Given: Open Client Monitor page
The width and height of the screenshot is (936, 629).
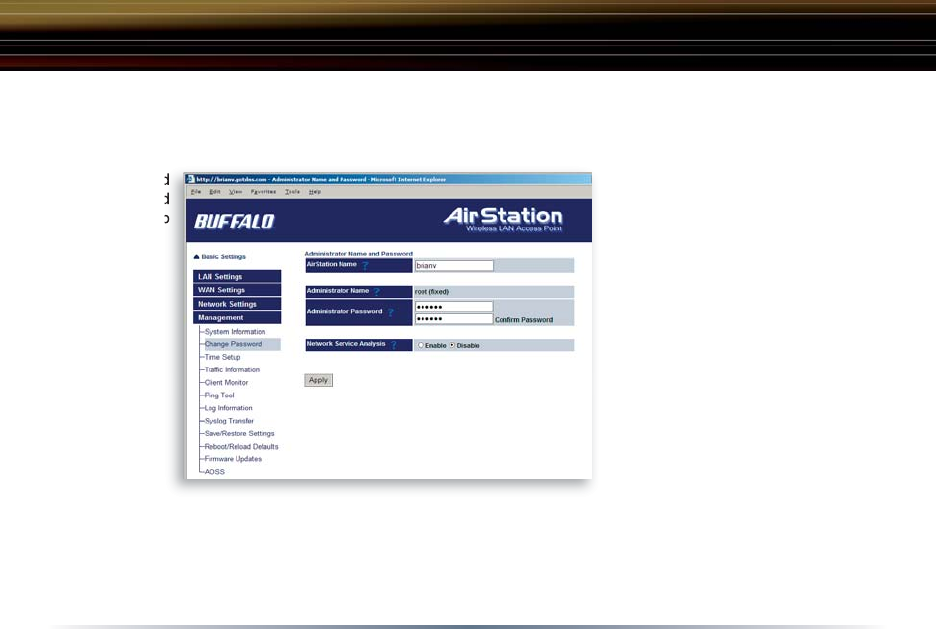Looking at the screenshot, I should click(226, 383).
